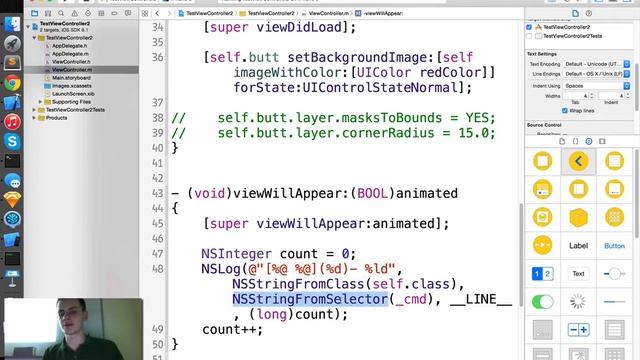The image size is (640, 360).
Task: Open the Debug navigator icon
Action: (101, 13)
